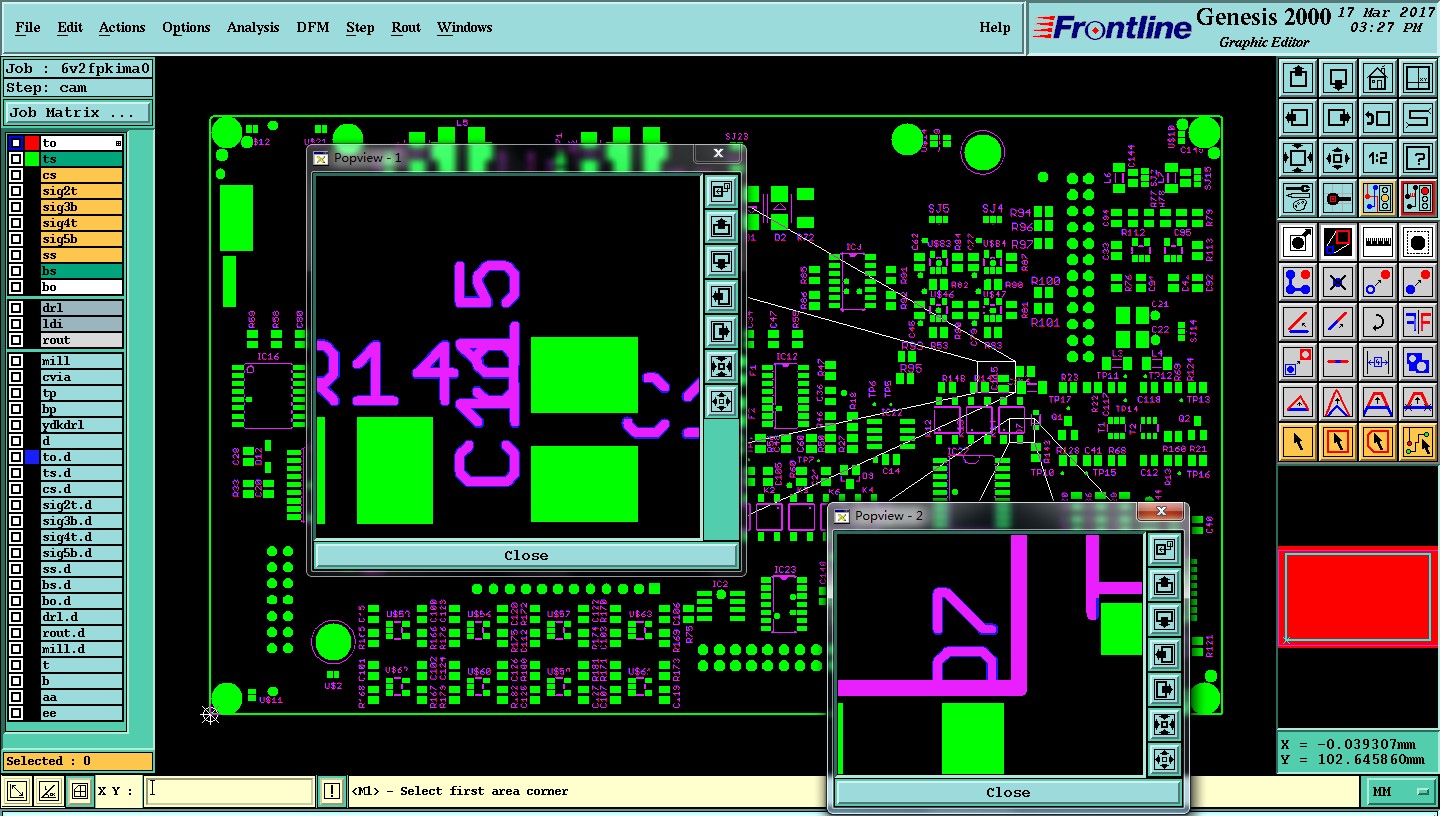The height and width of the screenshot is (816, 1440).
Task: Select the rotate arrow tool icon
Action: (1378, 321)
